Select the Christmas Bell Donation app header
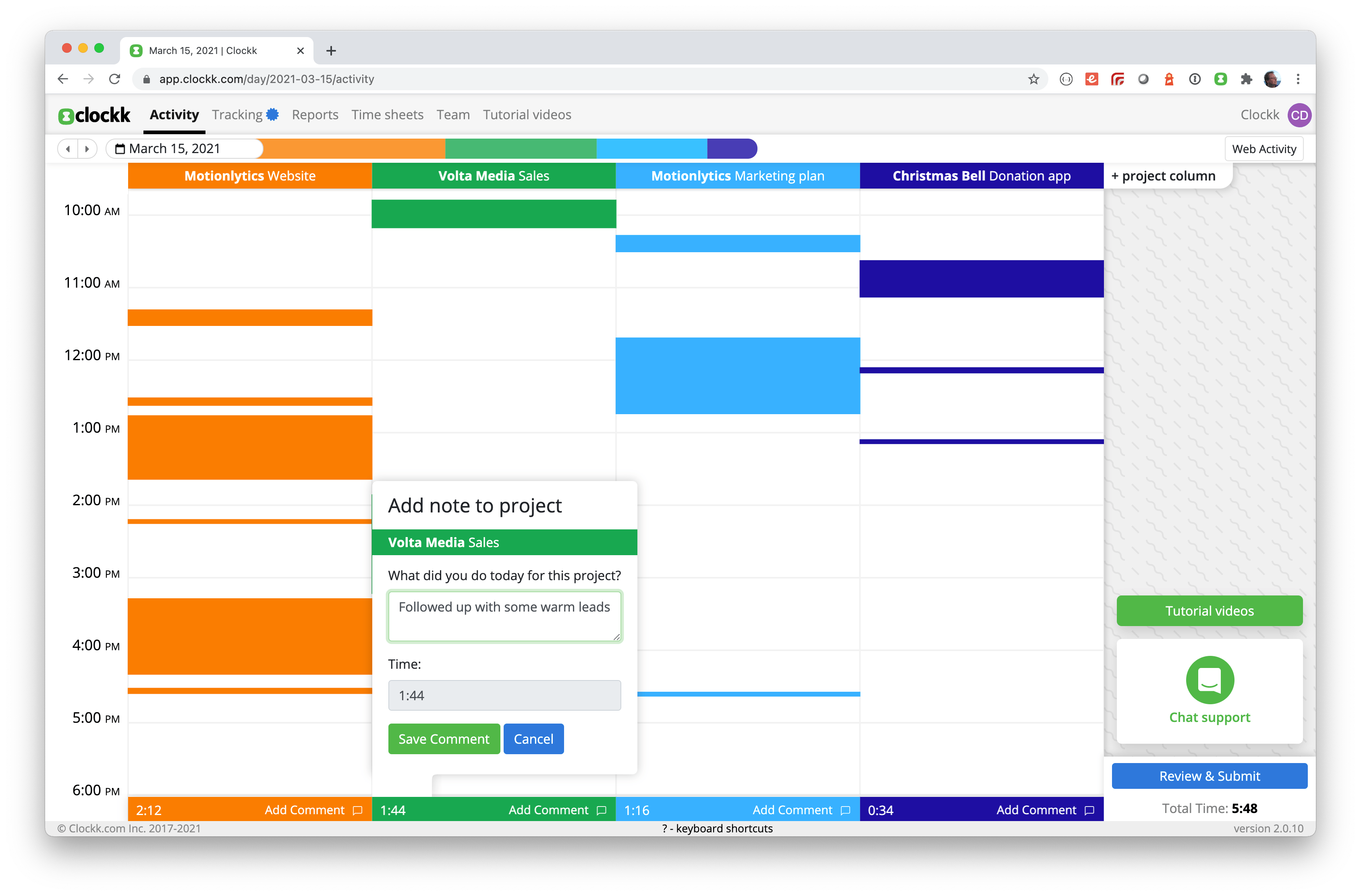This screenshot has height=896, width=1361. click(981, 176)
